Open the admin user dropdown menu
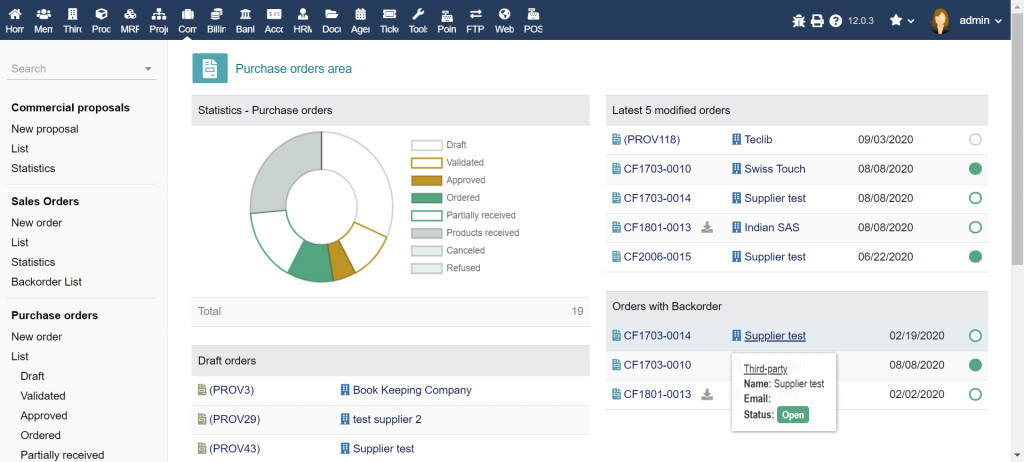 [x=966, y=21]
